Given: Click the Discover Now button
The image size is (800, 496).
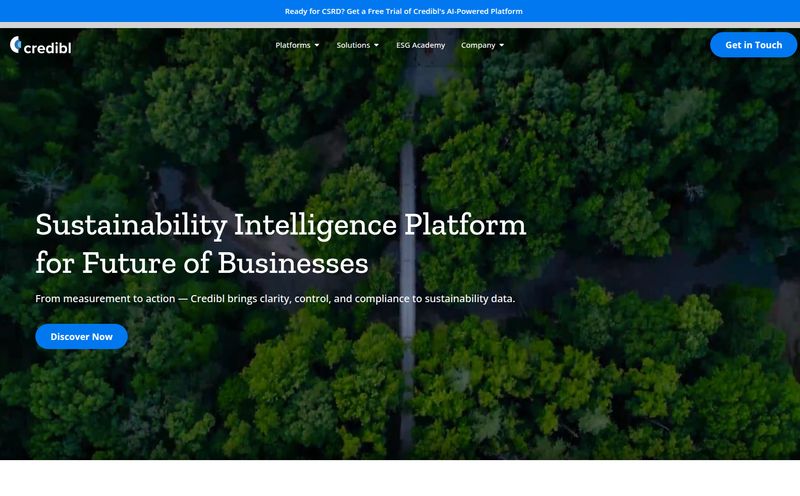Looking at the screenshot, I should pyautogui.click(x=82, y=336).
